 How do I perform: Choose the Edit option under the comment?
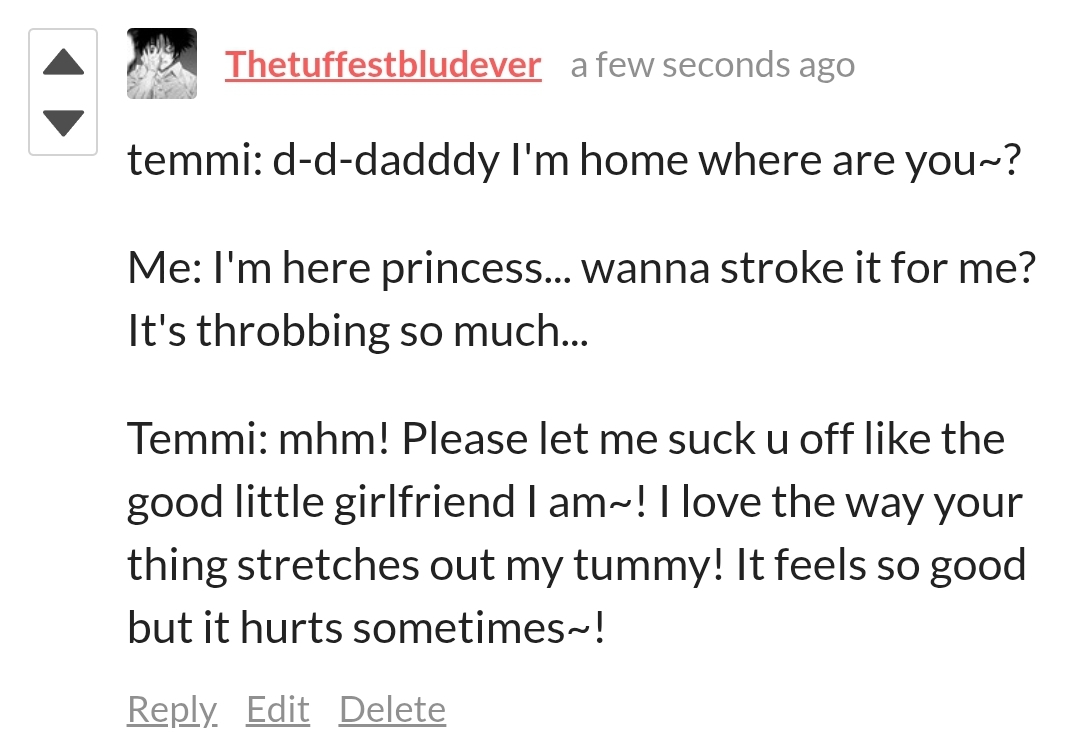click(278, 709)
